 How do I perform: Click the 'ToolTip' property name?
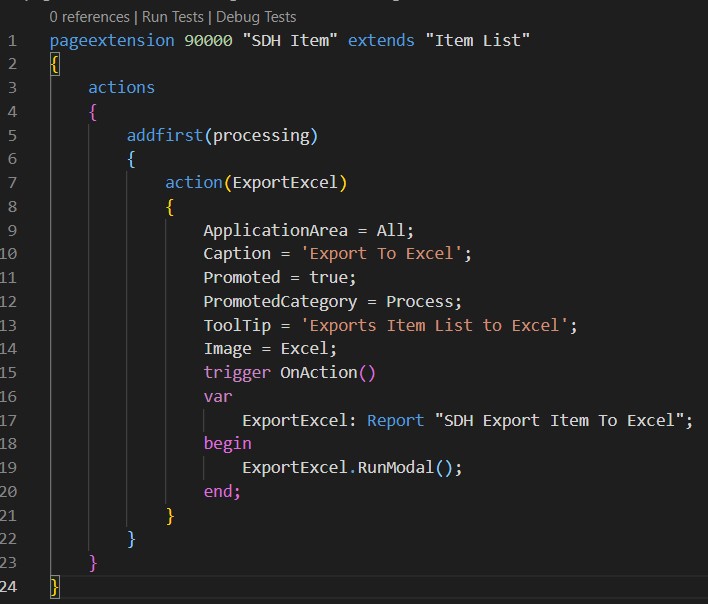click(x=237, y=325)
